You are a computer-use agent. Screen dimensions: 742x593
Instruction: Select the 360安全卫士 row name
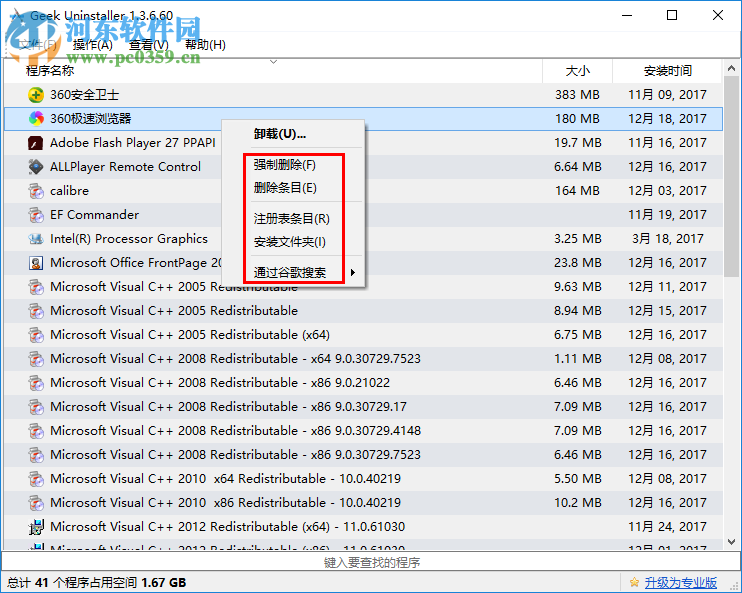[x=84, y=95]
